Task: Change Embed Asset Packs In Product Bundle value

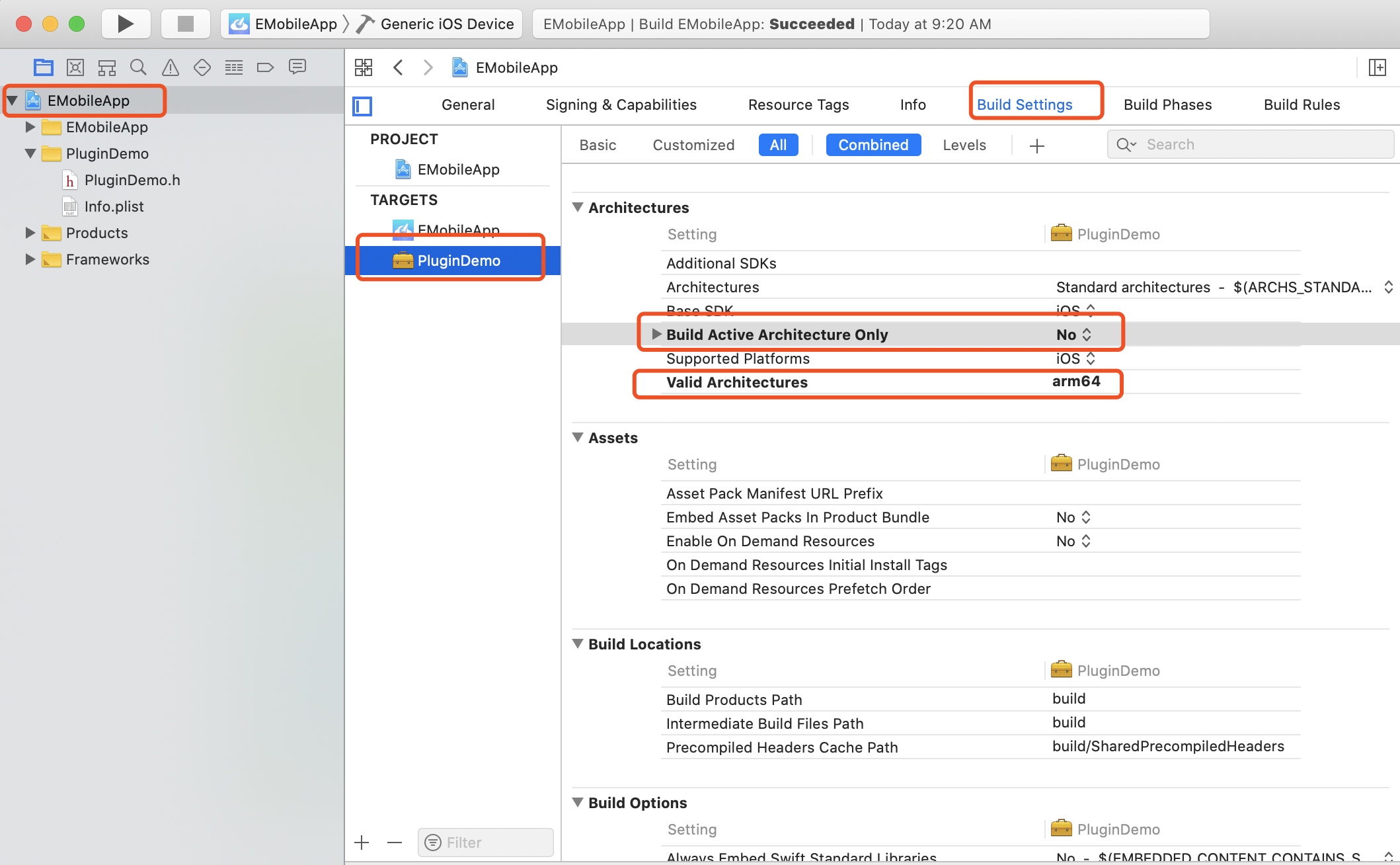Action: click(1073, 517)
